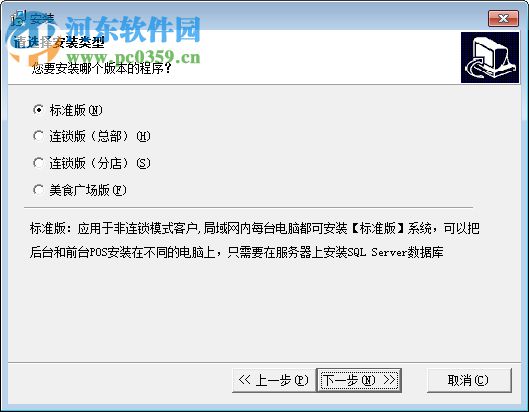Pick the 连锁版（分店）(S) radio option

38,163
